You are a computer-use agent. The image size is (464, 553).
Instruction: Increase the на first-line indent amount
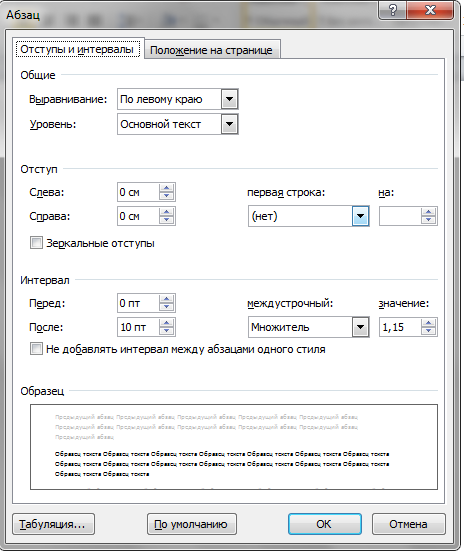click(428, 212)
